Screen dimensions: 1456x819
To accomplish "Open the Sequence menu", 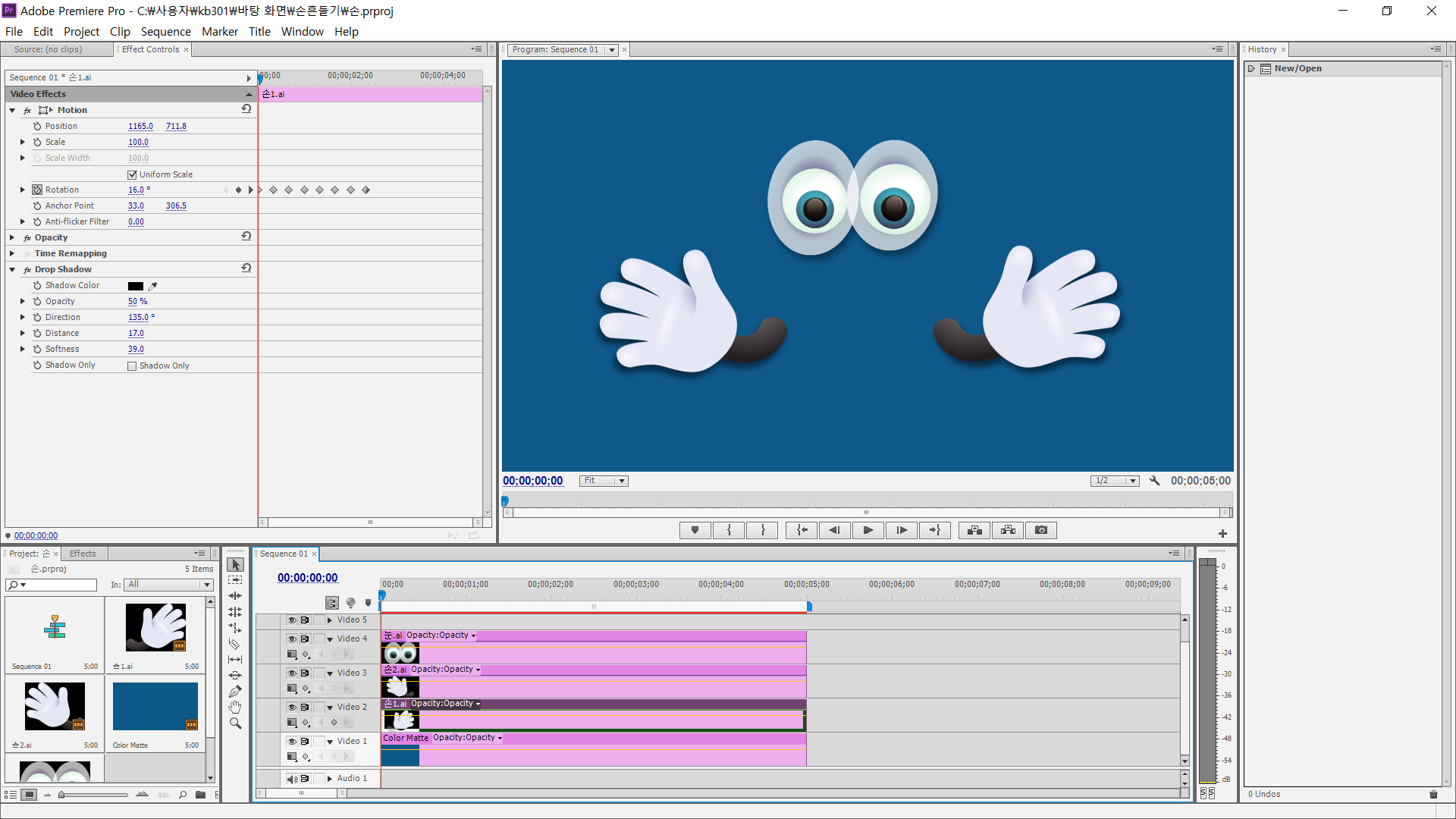I will 165,32.
